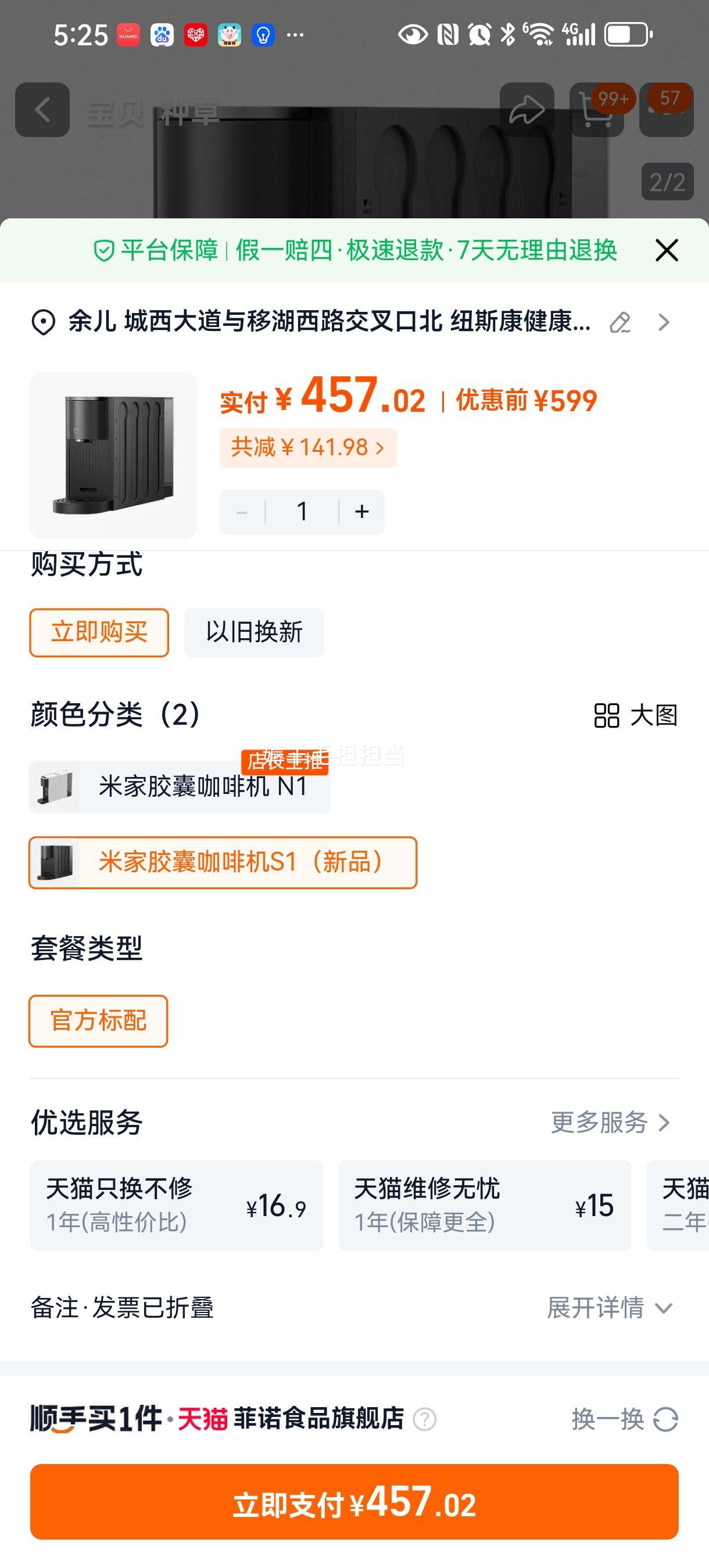This screenshot has height=1568, width=709.
Task: Increase quantity with plus button
Action: tap(362, 512)
